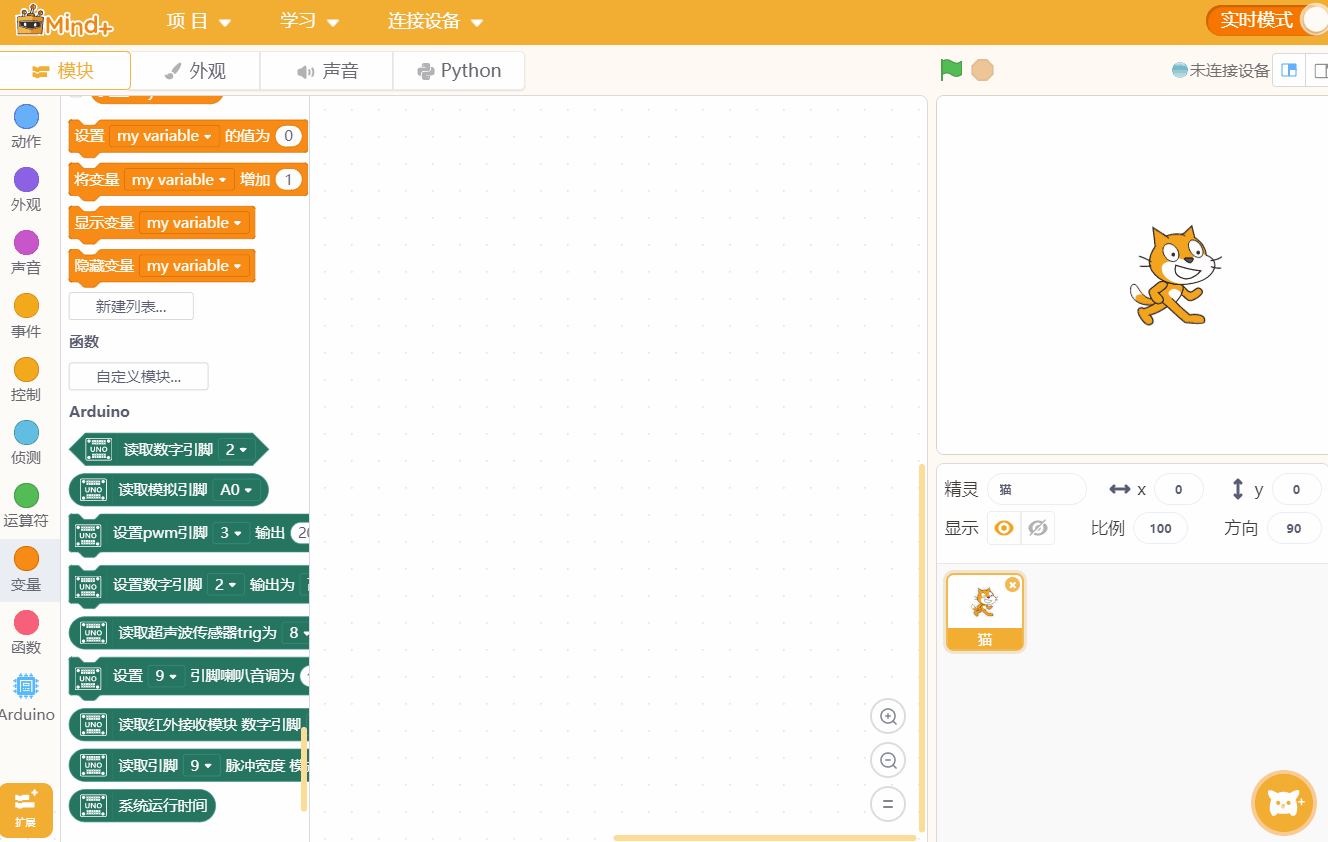Select the 变量 block category
Screen dimensions: 1328x842
click(26, 570)
